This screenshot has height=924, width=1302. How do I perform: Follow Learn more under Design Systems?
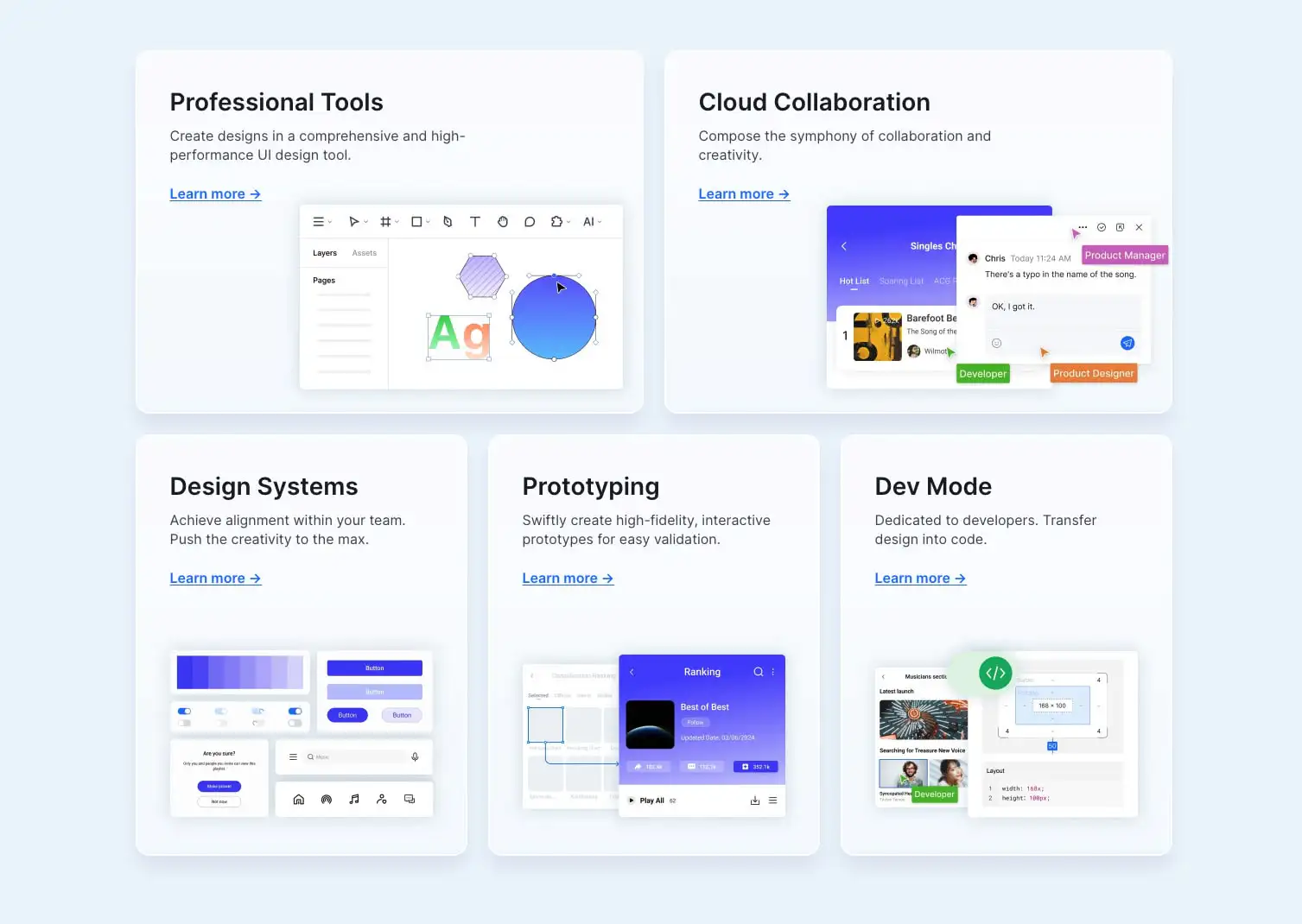click(x=215, y=579)
